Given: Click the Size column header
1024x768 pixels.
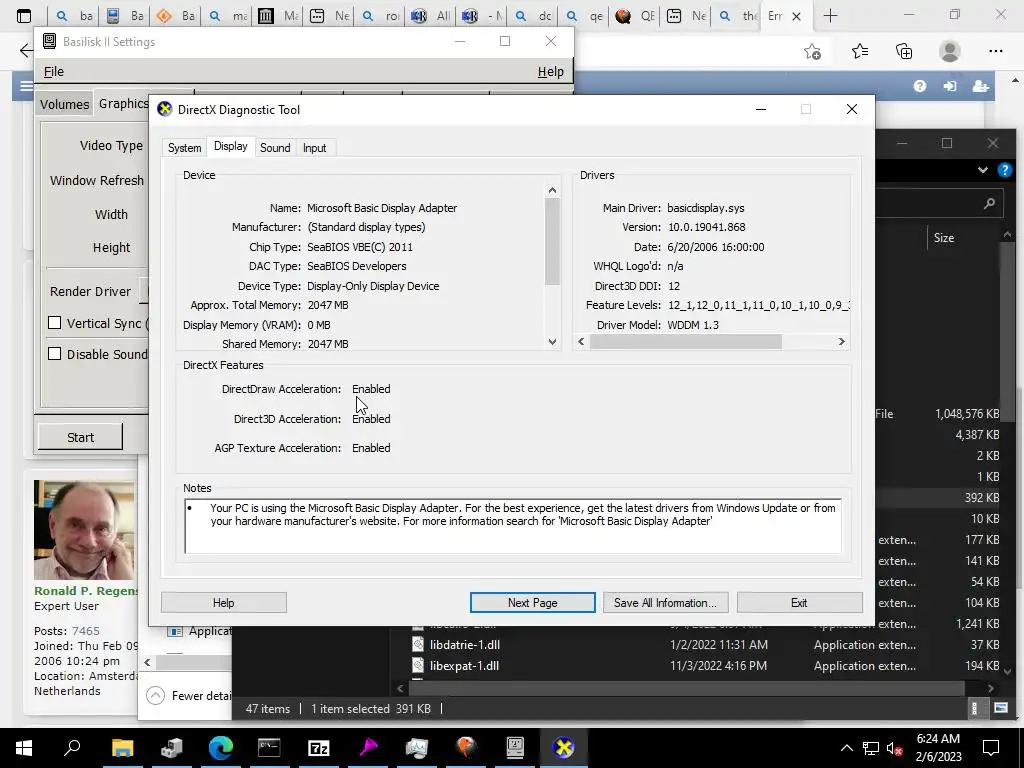Looking at the screenshot, I should [943, 238].
